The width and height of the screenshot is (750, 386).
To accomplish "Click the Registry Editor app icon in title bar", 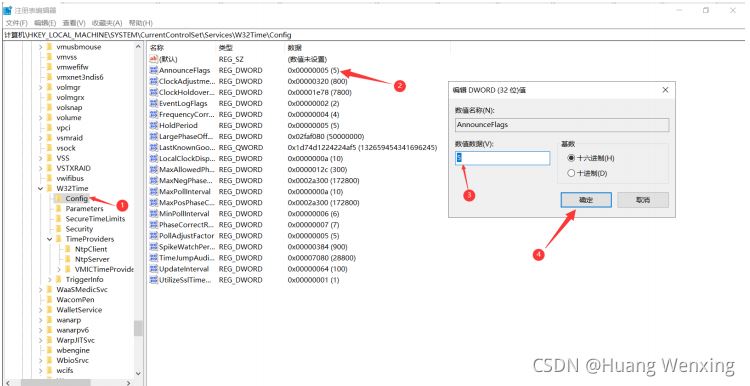I will [x=8, y=10].
